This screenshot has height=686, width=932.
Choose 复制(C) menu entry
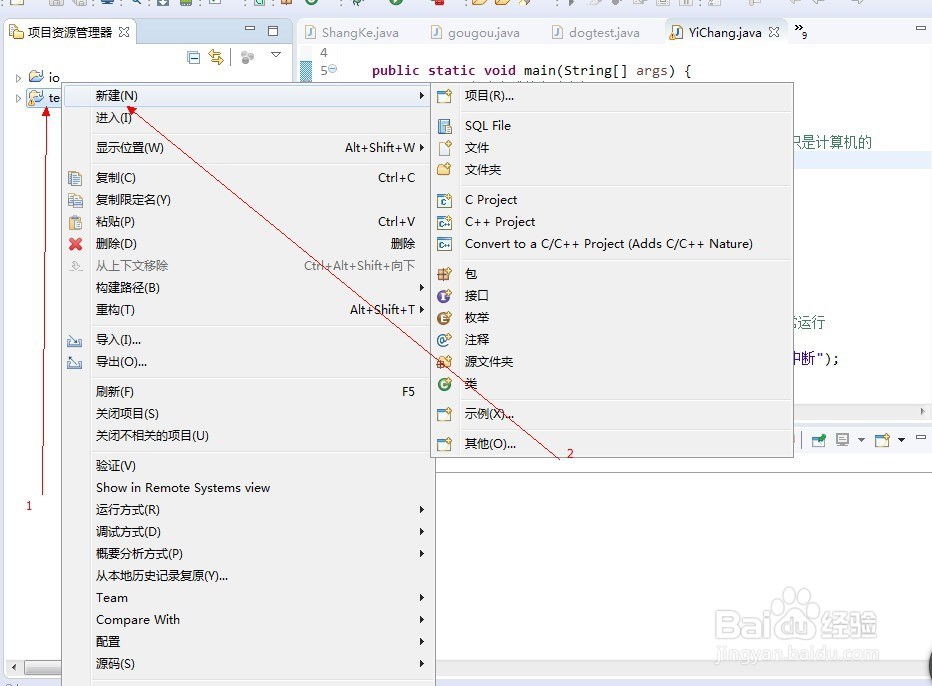coord(246,178)
